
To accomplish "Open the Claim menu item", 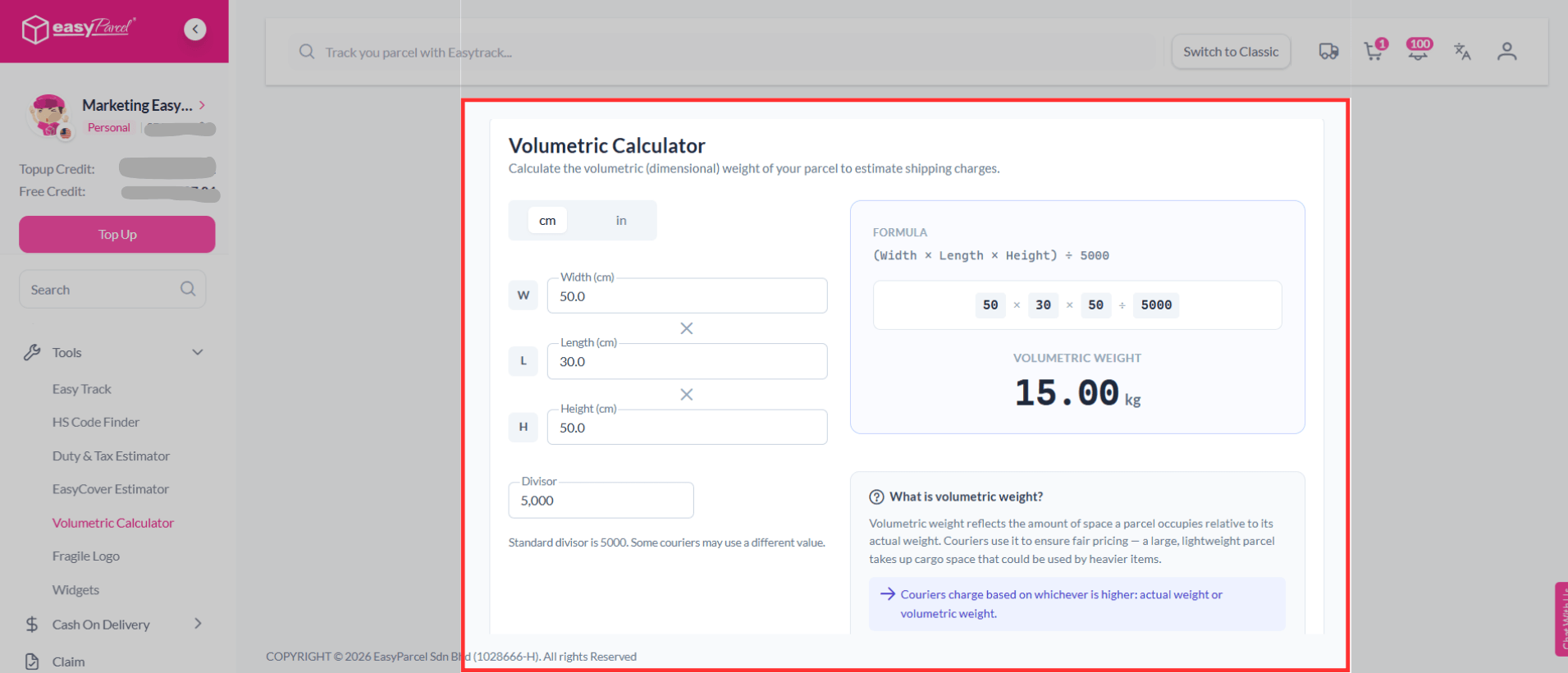I will [x=68, y=662].
